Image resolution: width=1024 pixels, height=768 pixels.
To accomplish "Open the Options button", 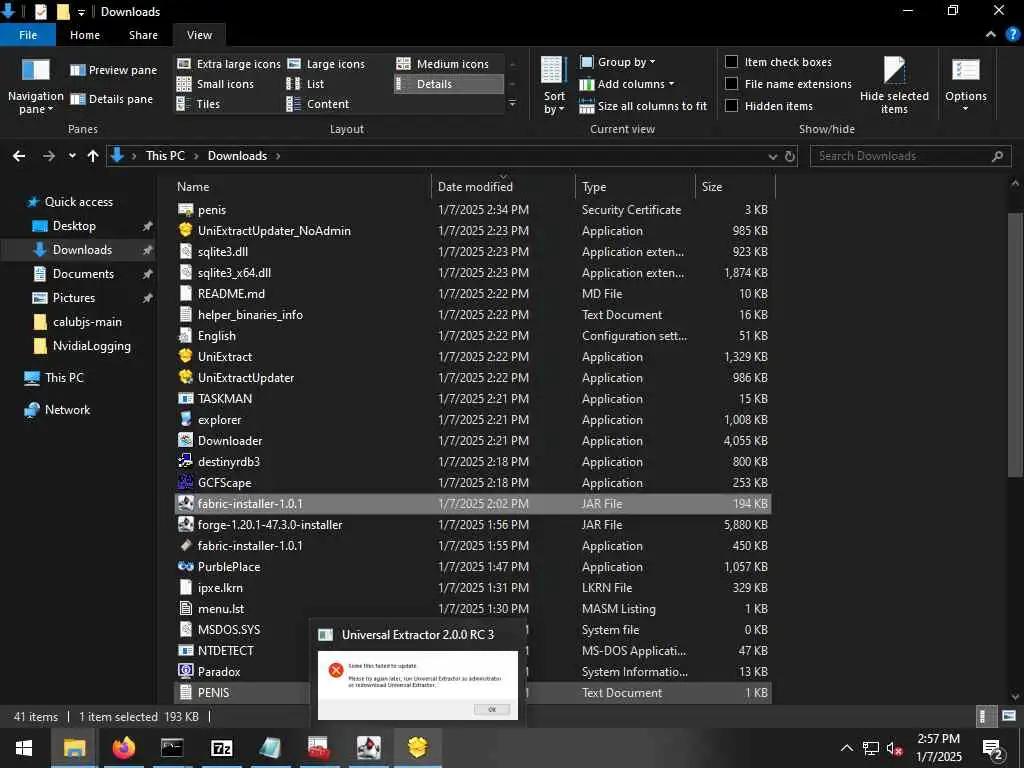I will (966, 86).
